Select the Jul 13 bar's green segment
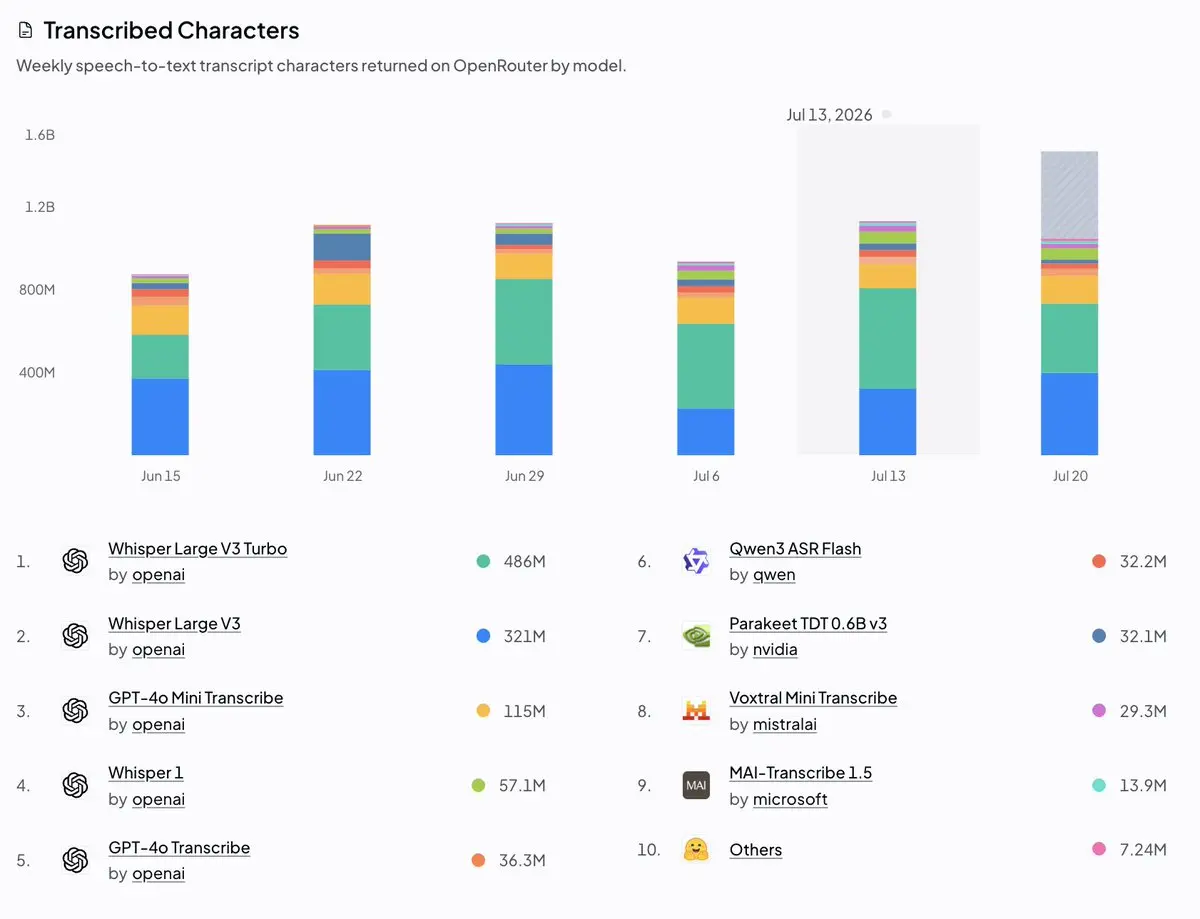This screenshot has height=919, width=1200. (x=888, y=339)
